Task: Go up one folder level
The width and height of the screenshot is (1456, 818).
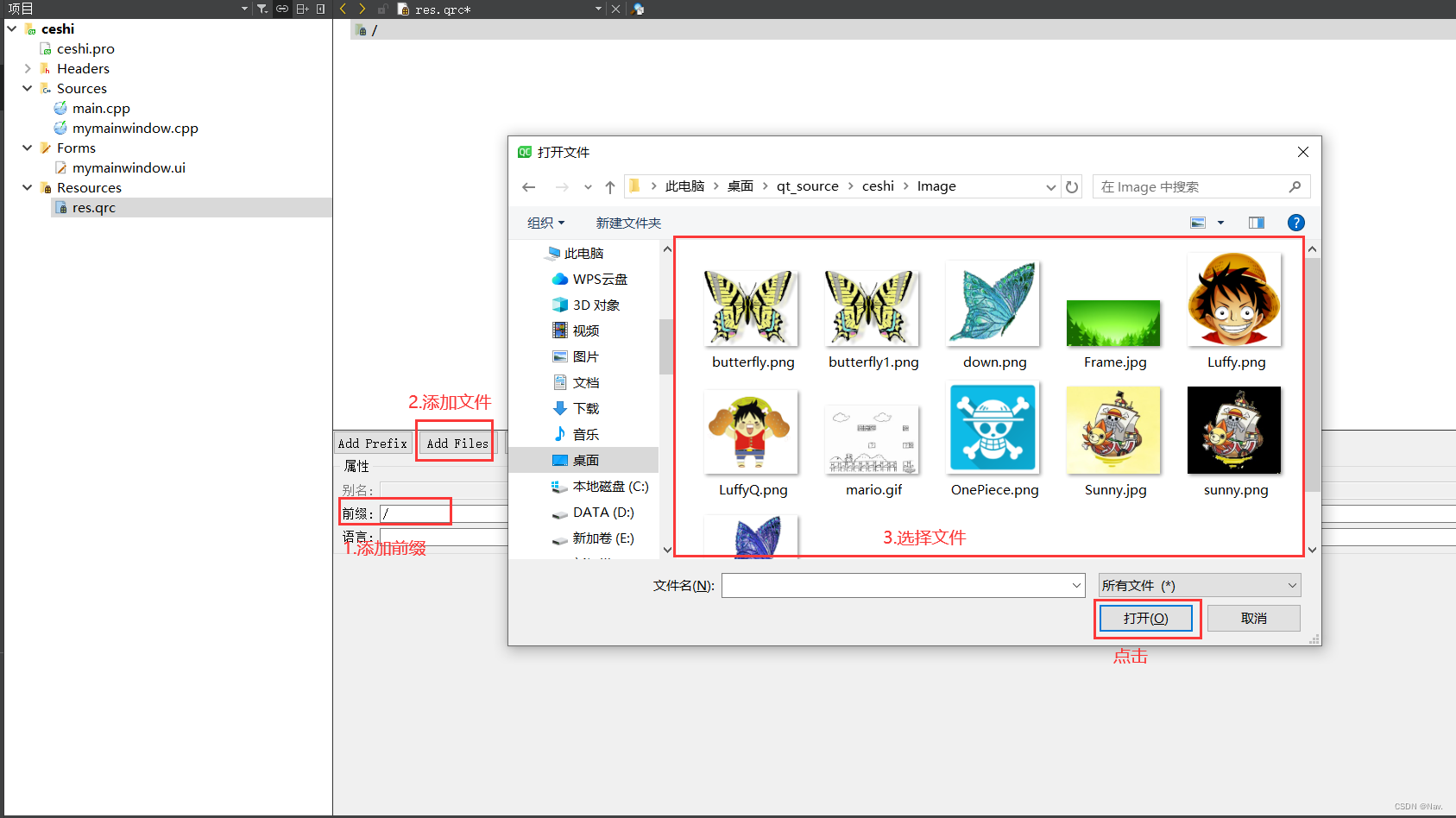Action: [610, 186]
